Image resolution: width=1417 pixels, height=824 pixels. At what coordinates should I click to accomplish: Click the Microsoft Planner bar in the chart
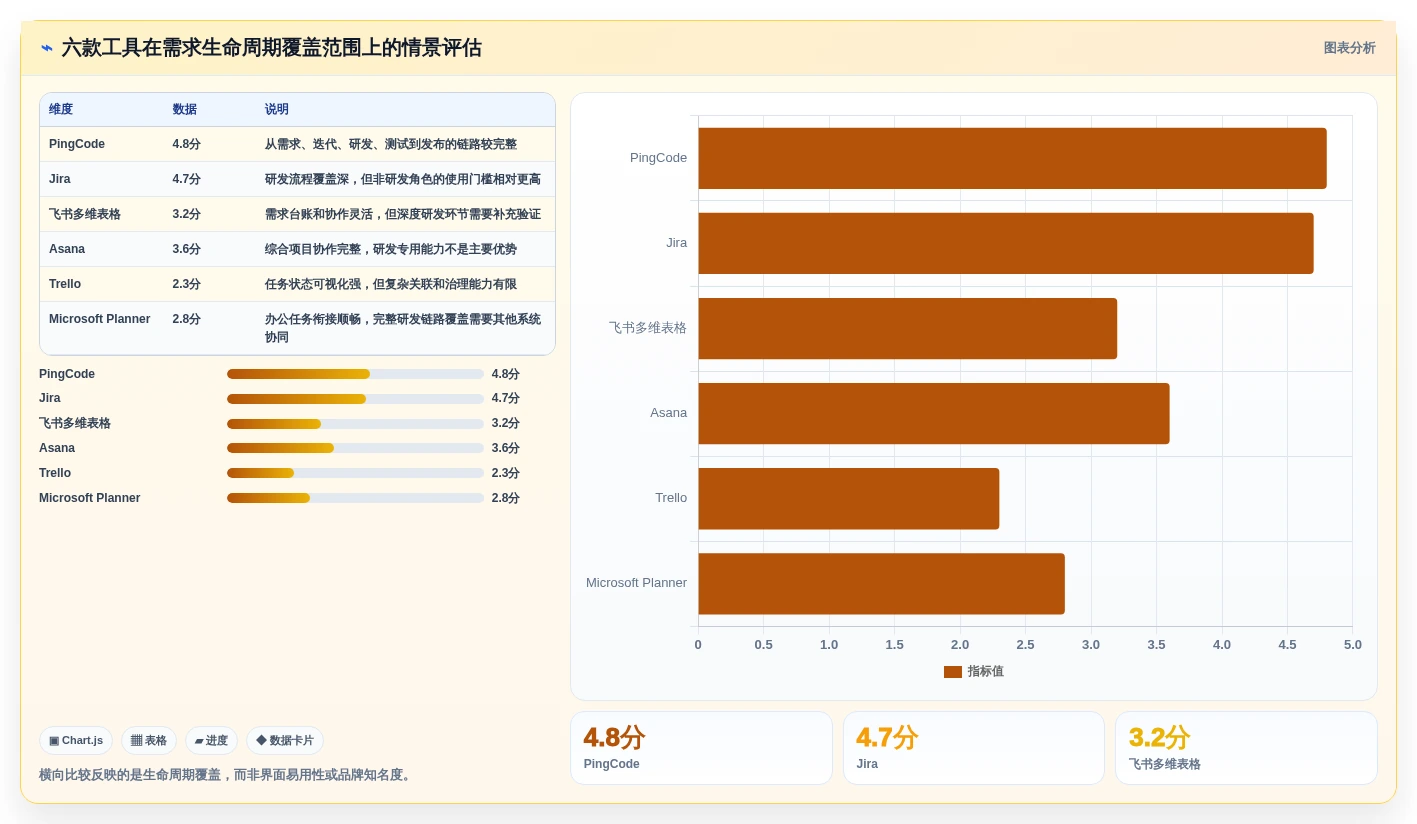[881, 583]
